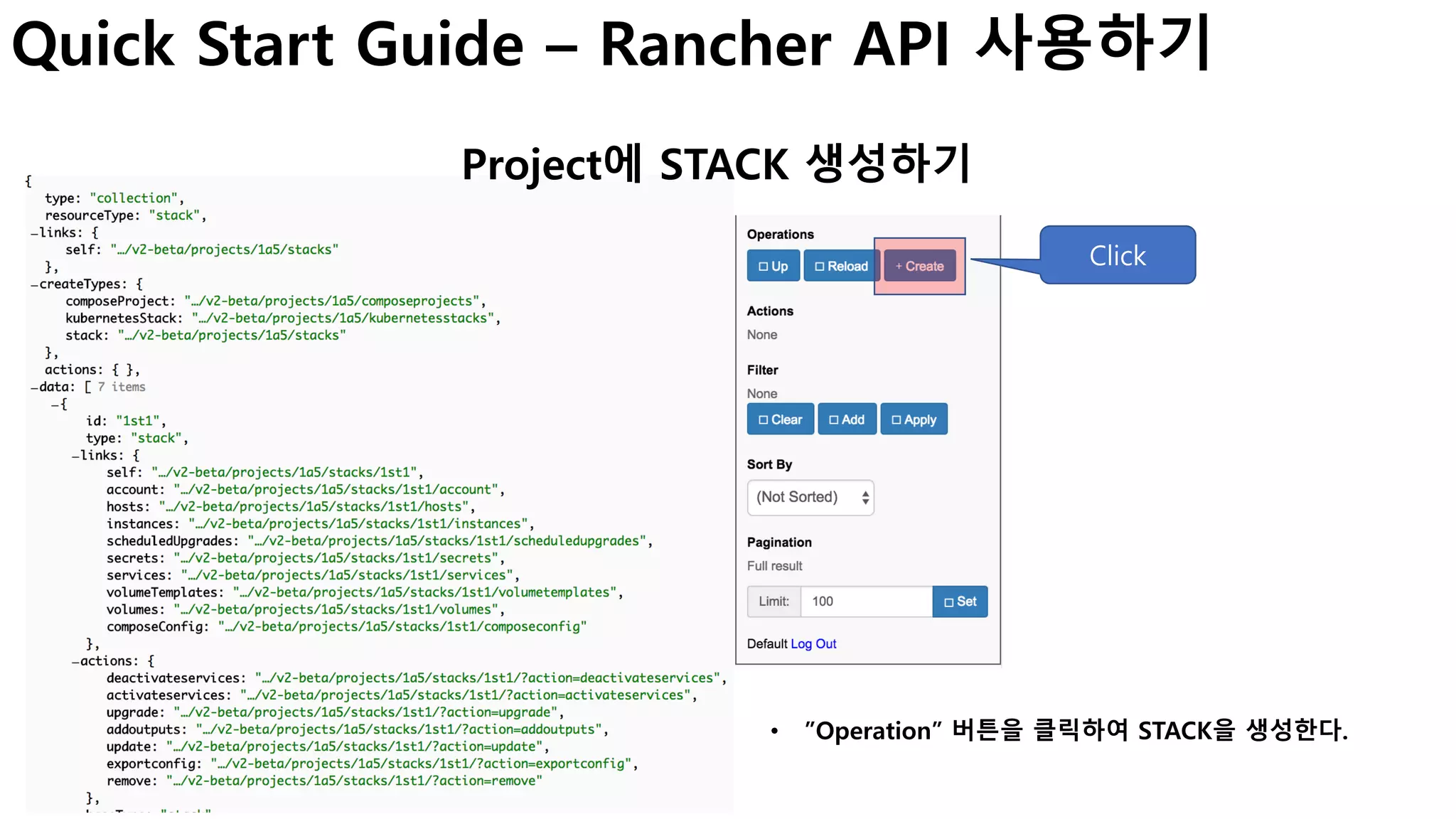Open the Sort By dropdown

click(x=810, y=497)
